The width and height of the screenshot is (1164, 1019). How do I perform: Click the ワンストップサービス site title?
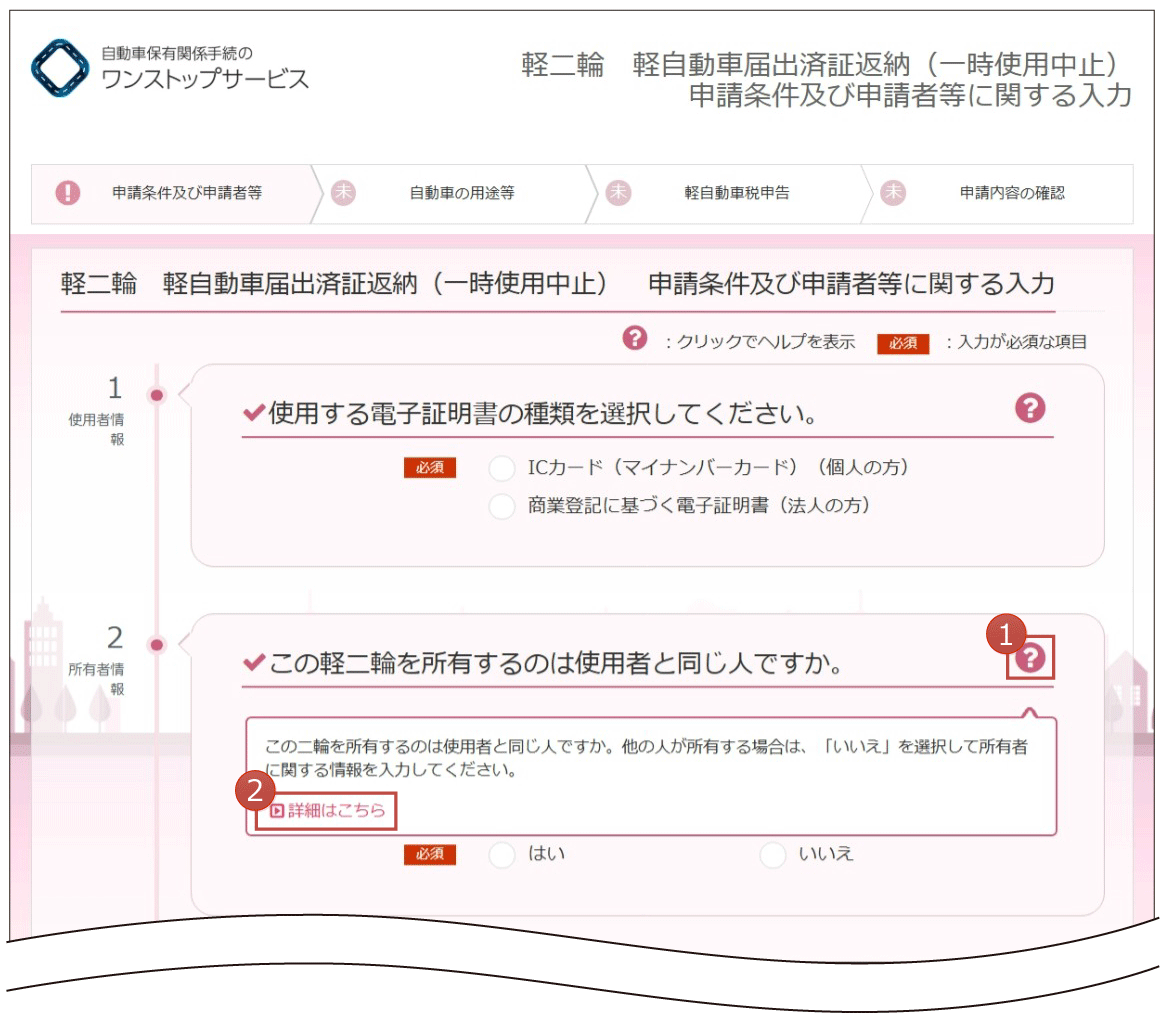(x=205, y=79)
